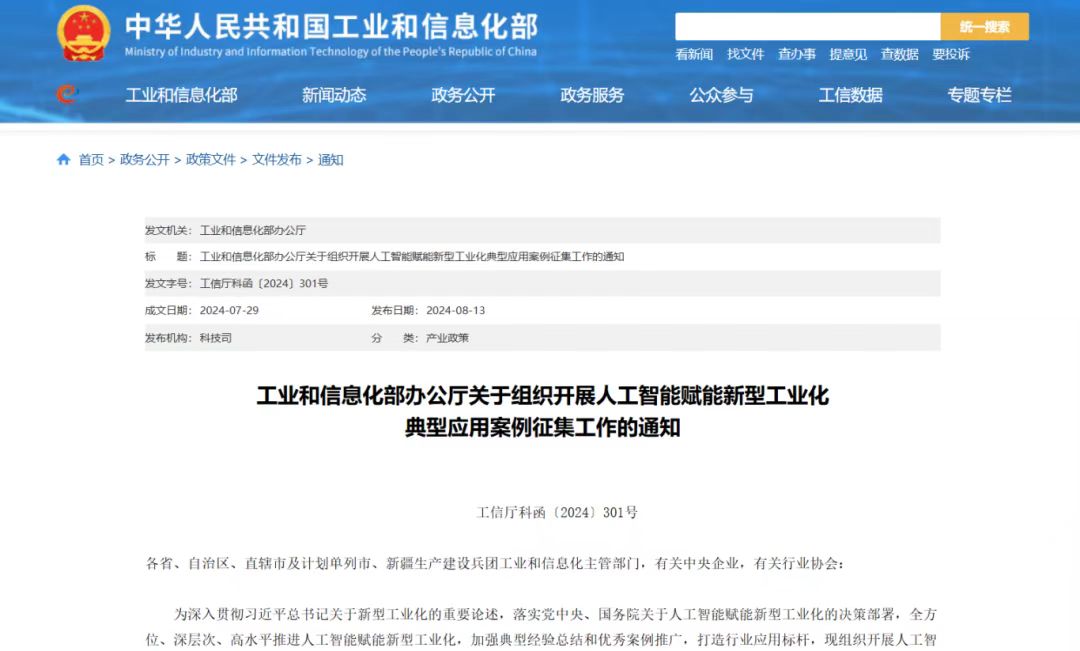This screenshot has width=1080, height=651.
Task: Click the red e icon in navbar
Action: coord(66,95)
